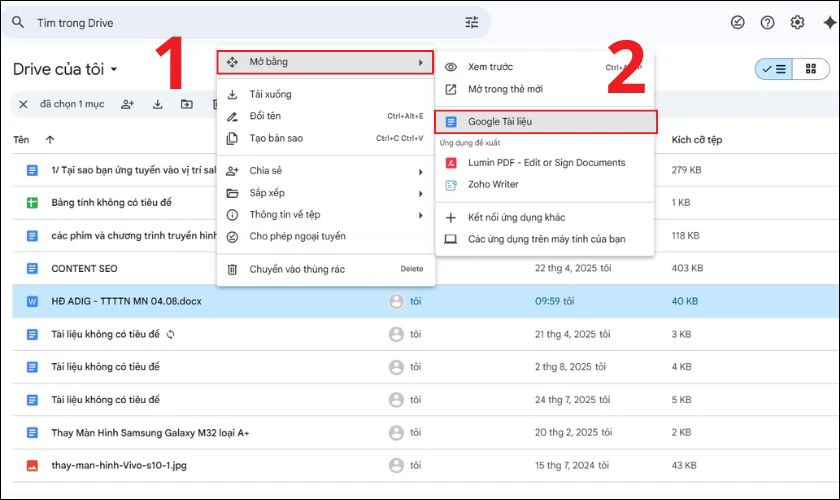
Task: Select Bảng tính không có tiêu đề spreadsheet
Action: tap(111, 203)
